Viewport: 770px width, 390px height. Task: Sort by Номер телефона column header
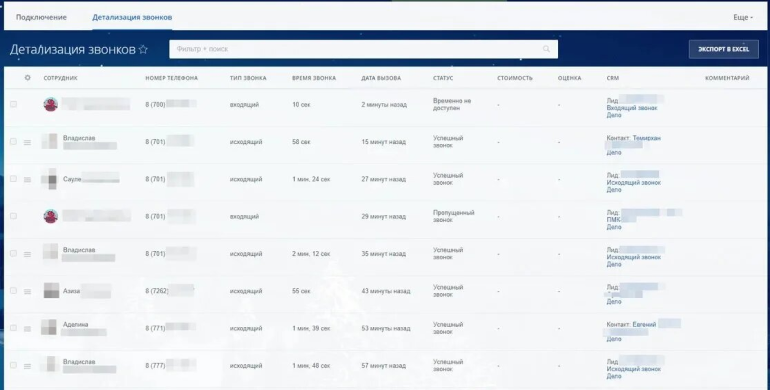(172, 78)
